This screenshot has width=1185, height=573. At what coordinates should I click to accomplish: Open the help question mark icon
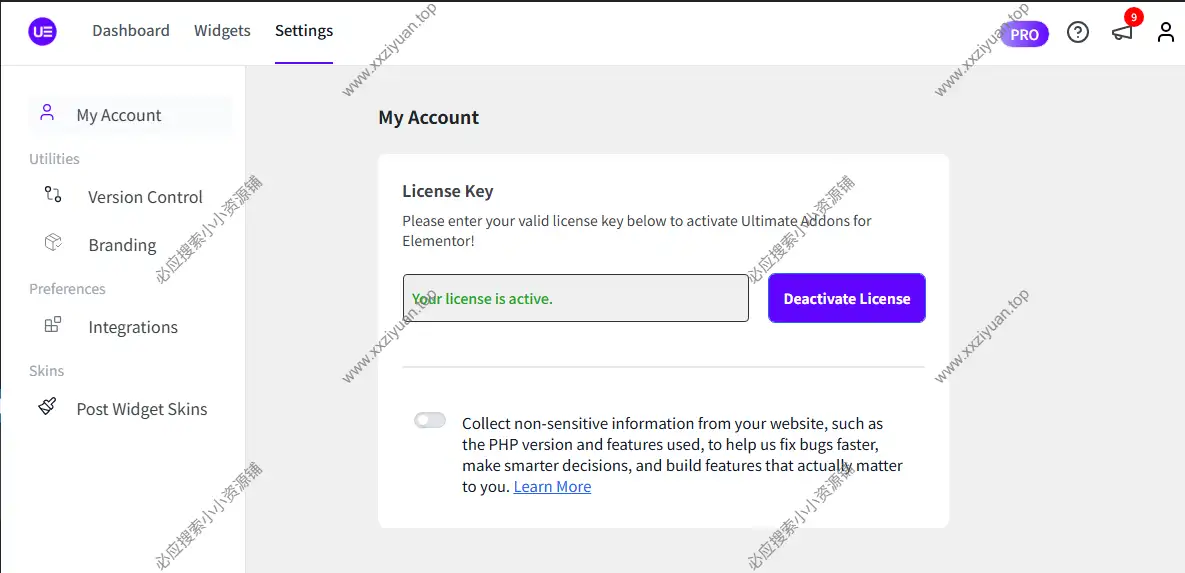pyautogui.click(x=1078, y=32)
